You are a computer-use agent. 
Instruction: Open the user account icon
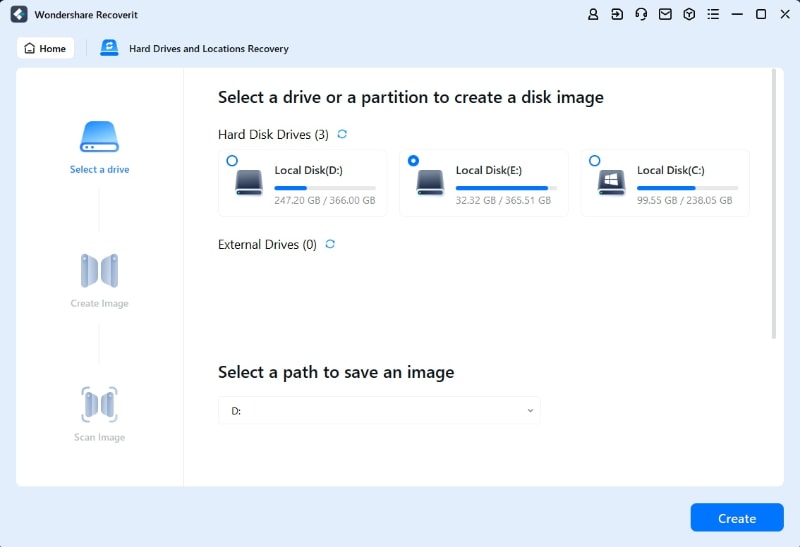point(593,14)
